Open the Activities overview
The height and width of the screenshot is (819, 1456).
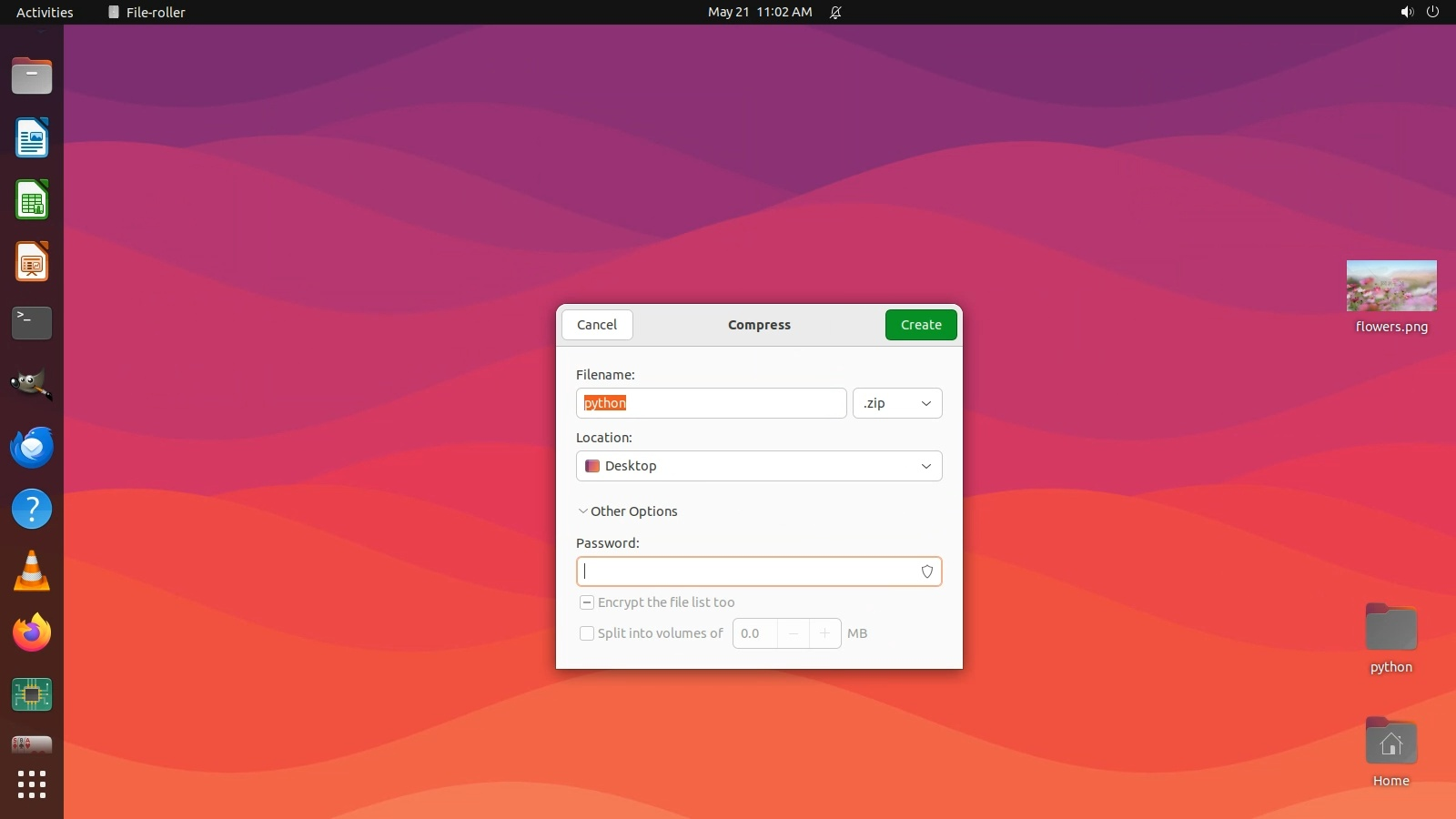(45, 12)
